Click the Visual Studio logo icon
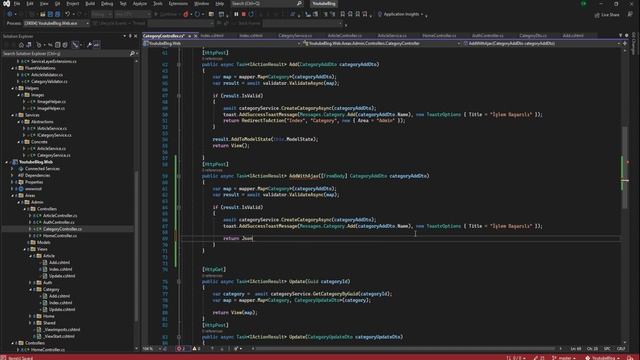 pos(7,4)
